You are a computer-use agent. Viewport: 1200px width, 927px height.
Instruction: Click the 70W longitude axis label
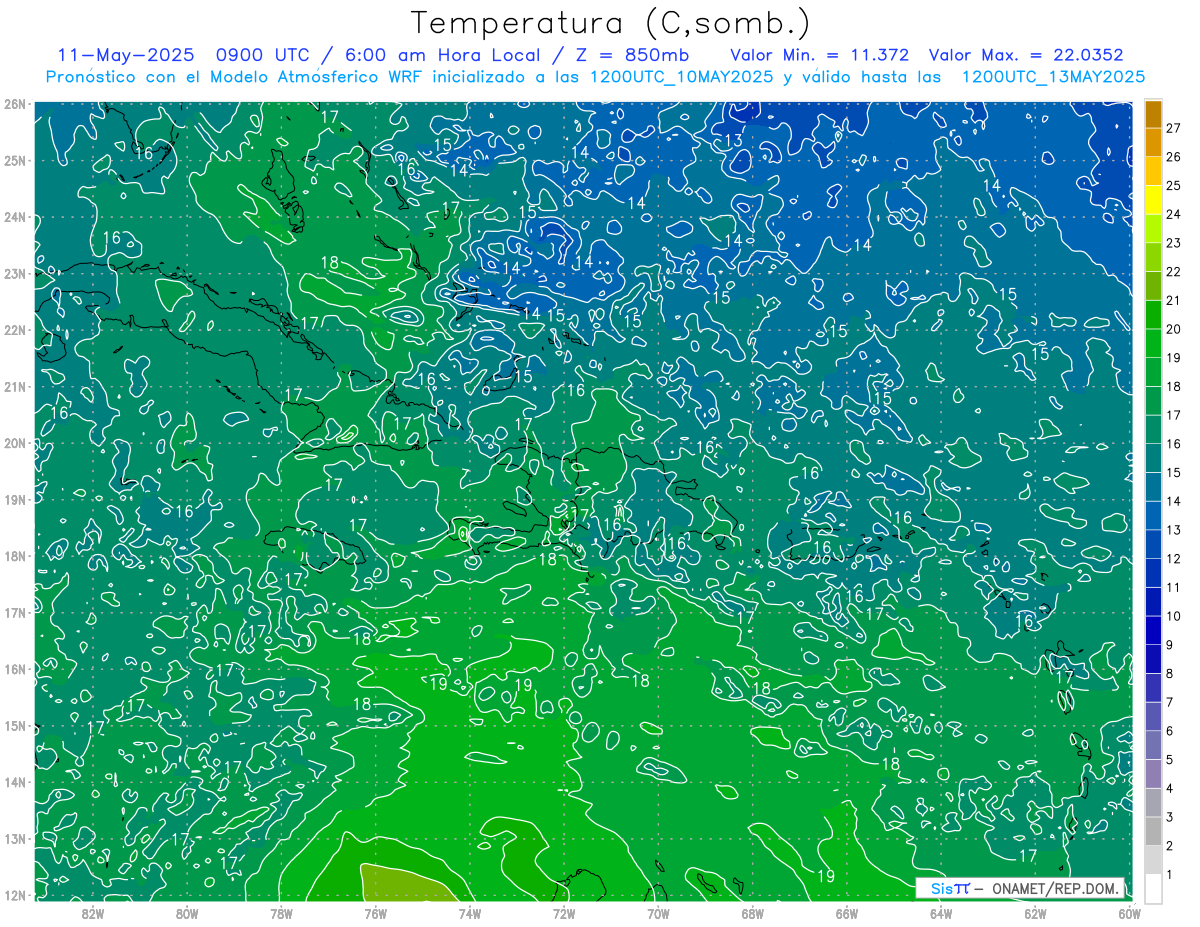658,913
